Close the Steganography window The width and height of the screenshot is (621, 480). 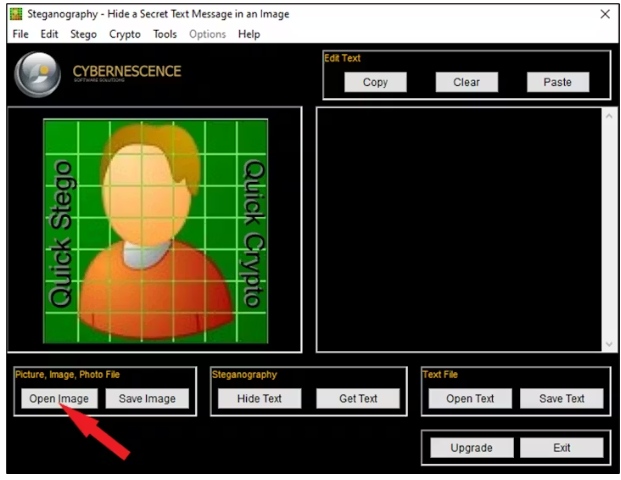[x=604, y=14]
